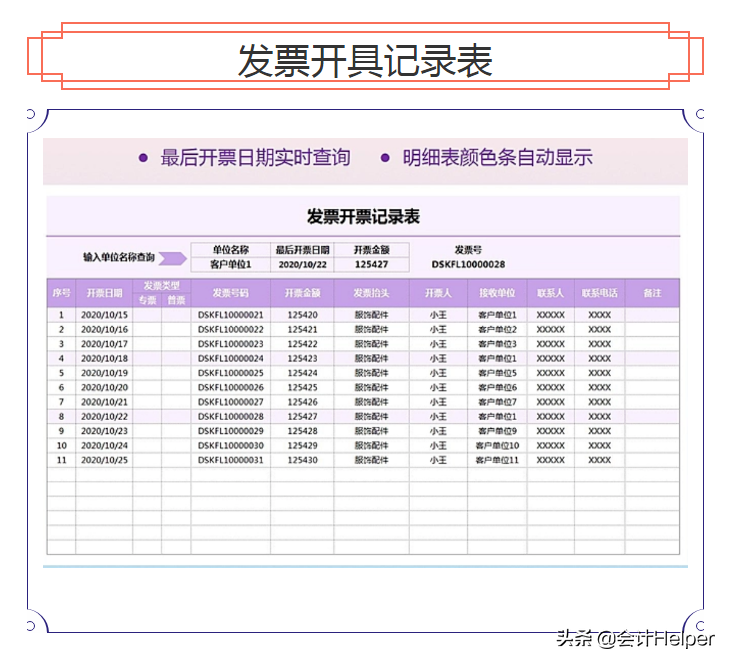This screenshot has width=731, height=664.
Task: Click the 开票日期 column header
Action: click(x=104, y=293)
